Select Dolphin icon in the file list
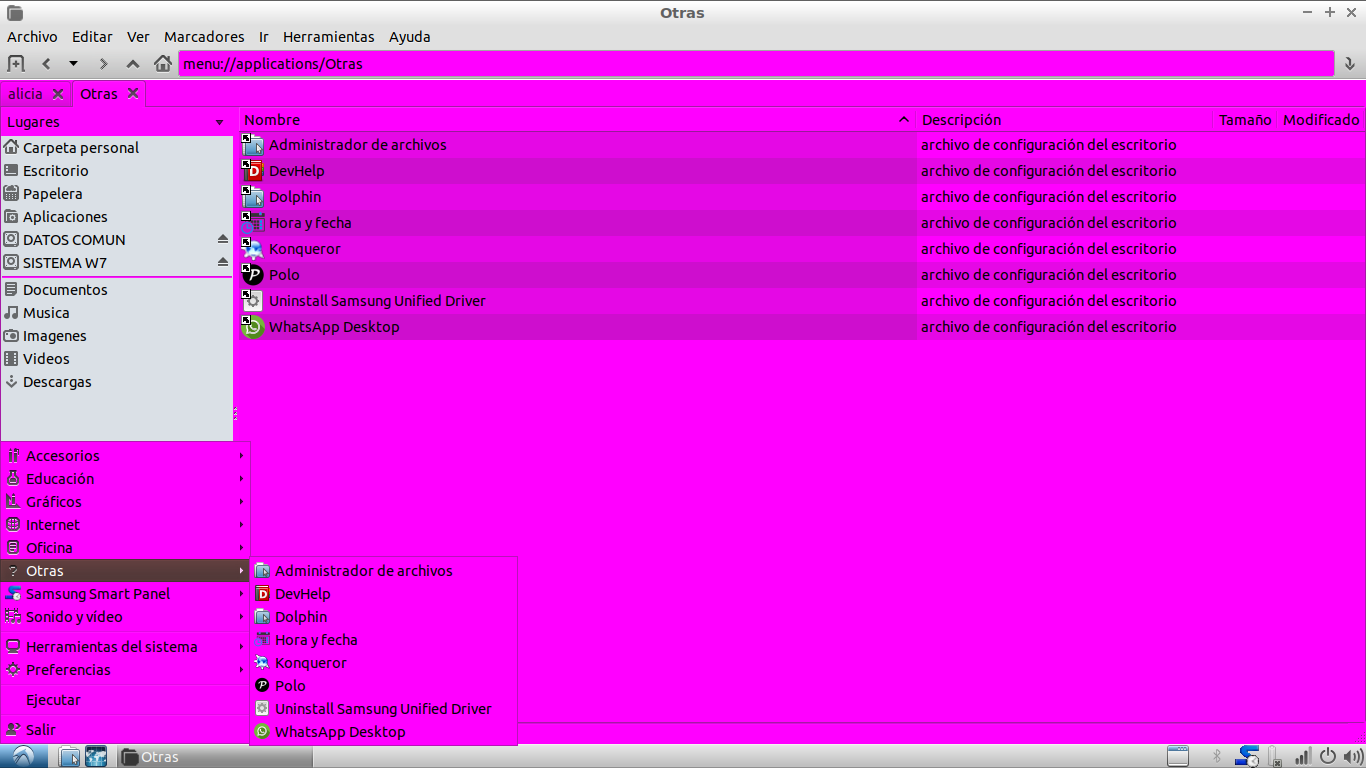The height and width of the screenshot is (768, 1366). [x=253, y=197]
